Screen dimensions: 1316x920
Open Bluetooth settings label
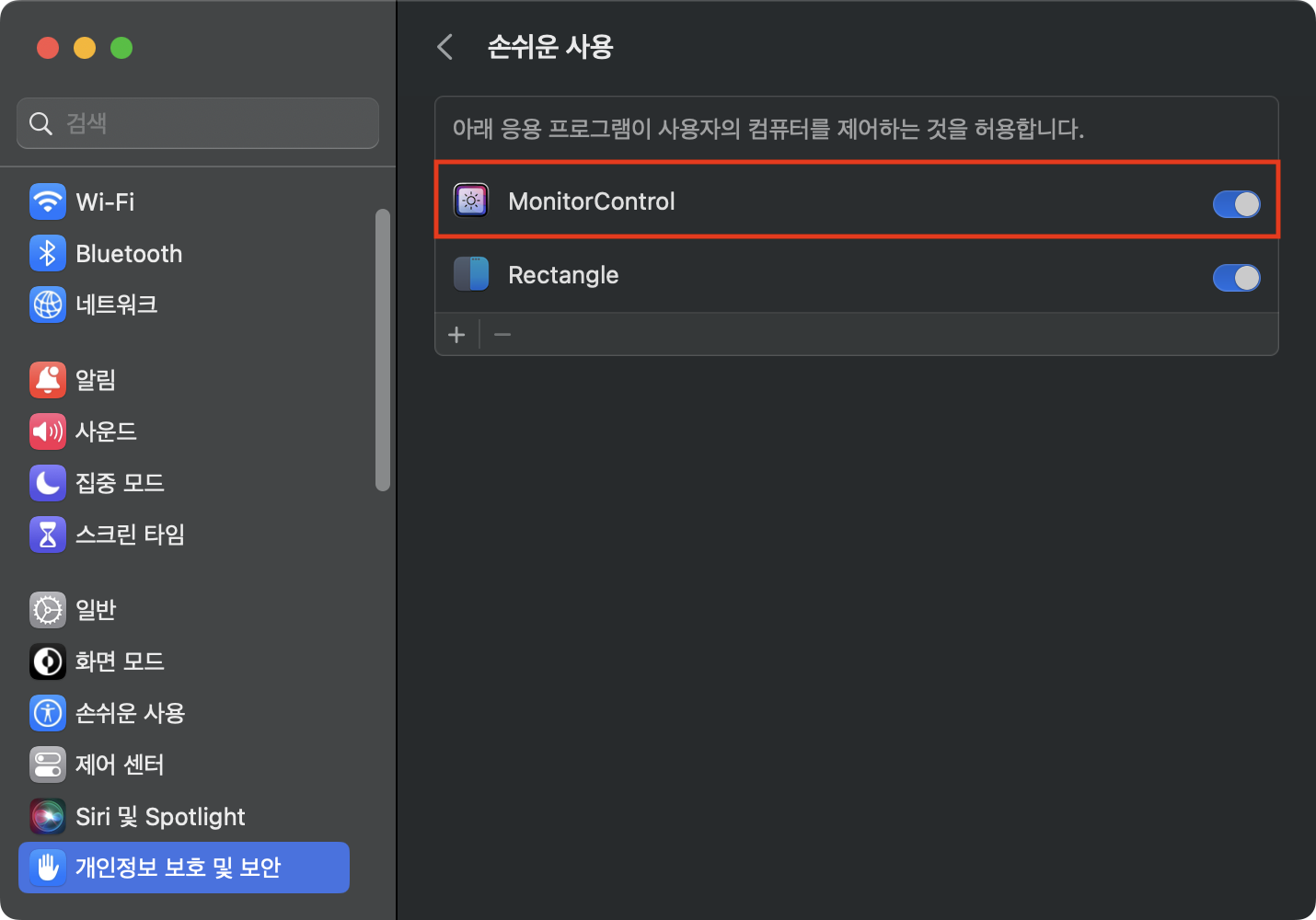pos(129,253)
